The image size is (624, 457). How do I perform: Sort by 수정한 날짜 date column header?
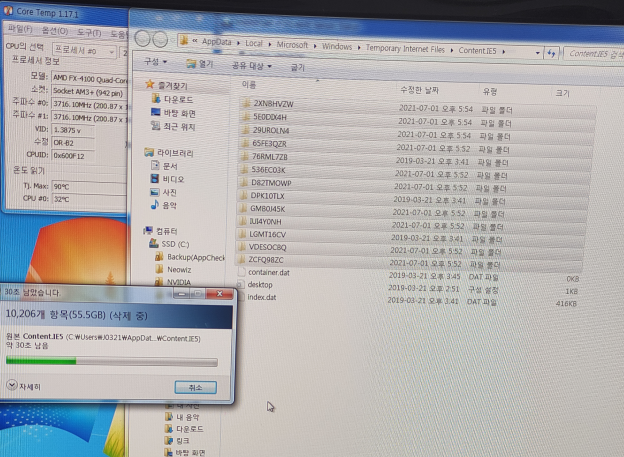419,90
